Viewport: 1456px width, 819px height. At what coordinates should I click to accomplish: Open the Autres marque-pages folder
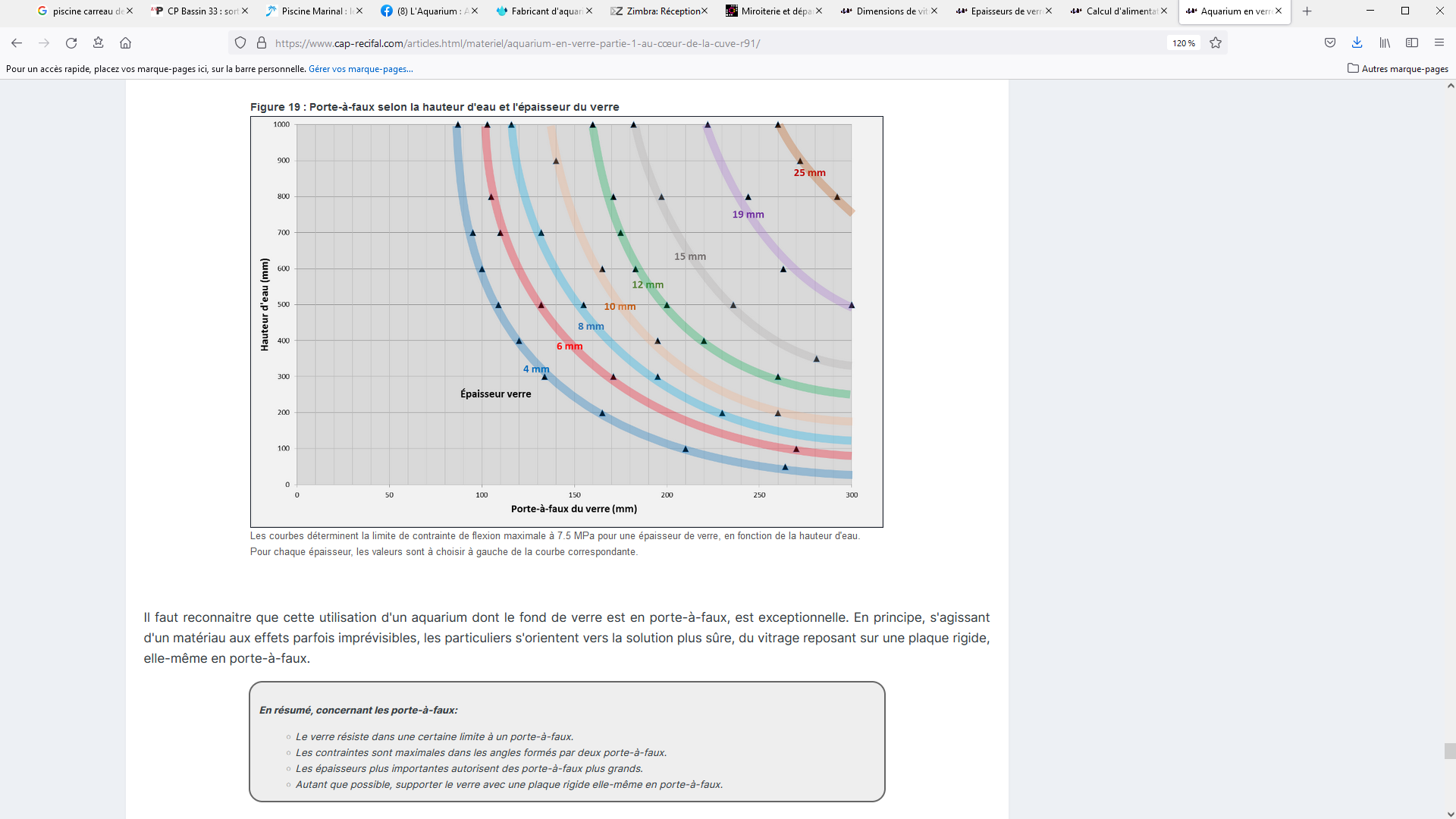[x=1398, y=69]
